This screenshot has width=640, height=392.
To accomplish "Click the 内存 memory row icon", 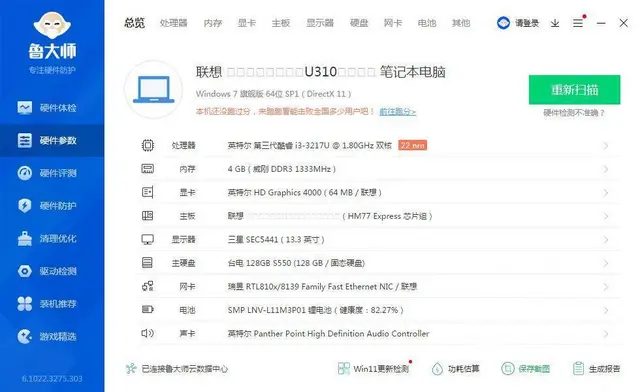I will tap(148, 169).
